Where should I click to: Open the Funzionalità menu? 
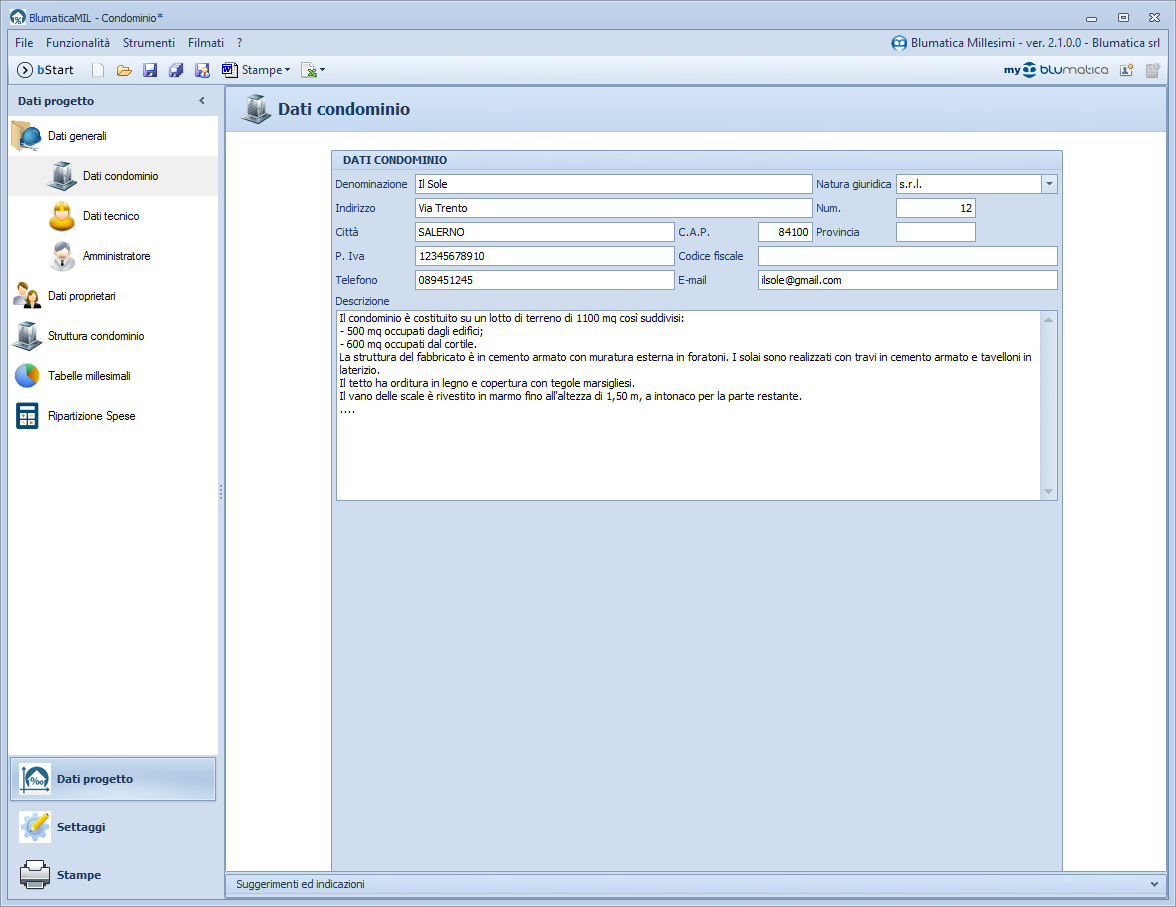coord(78,43)
